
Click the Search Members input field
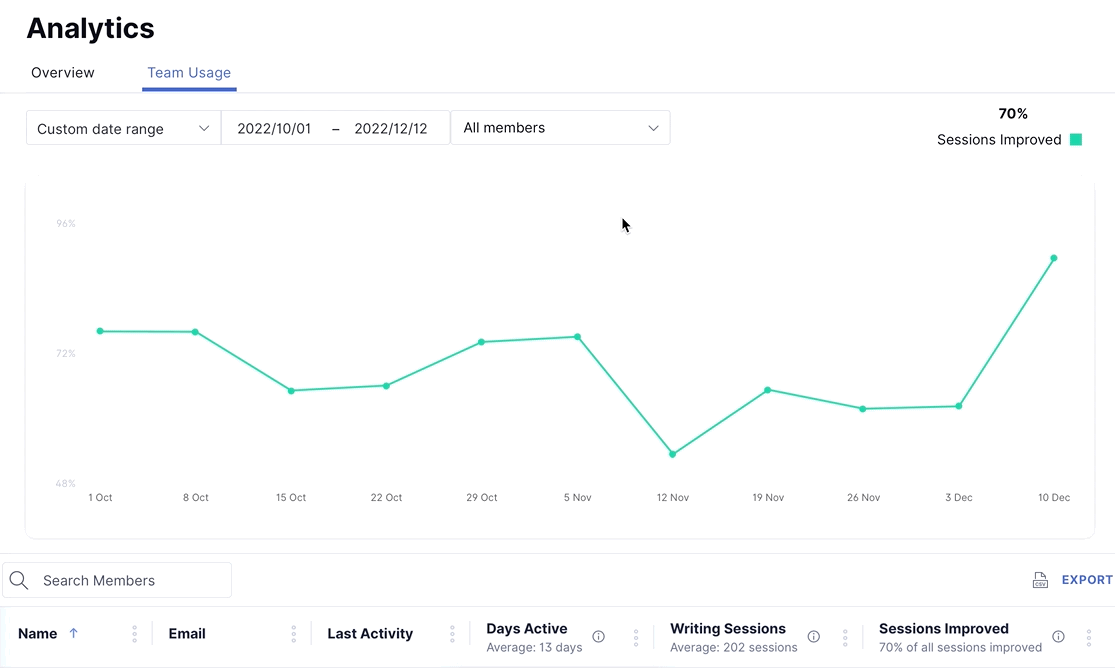pyautogui.click(x=130, y=580)
